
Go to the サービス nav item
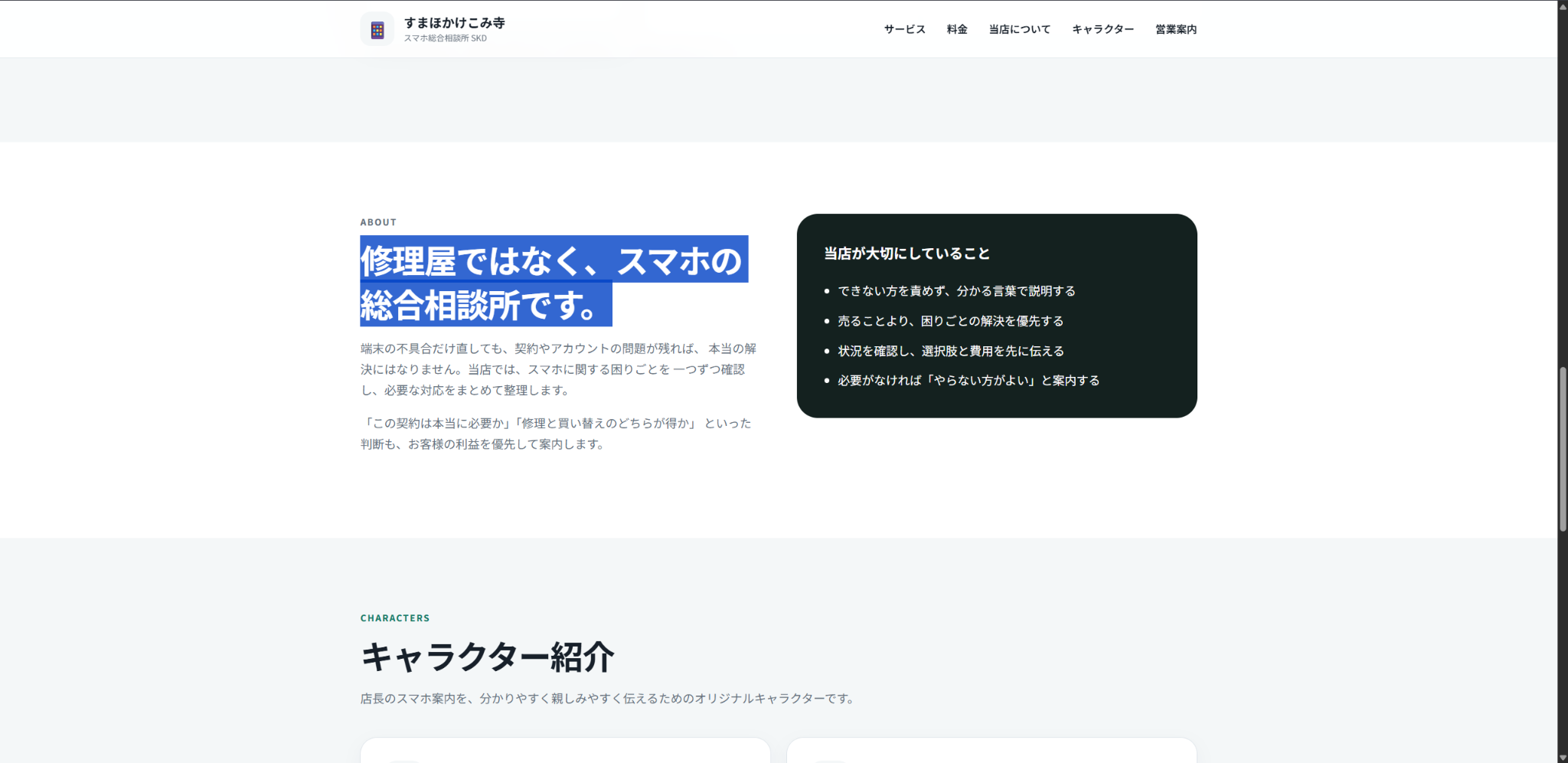[904, 29]
